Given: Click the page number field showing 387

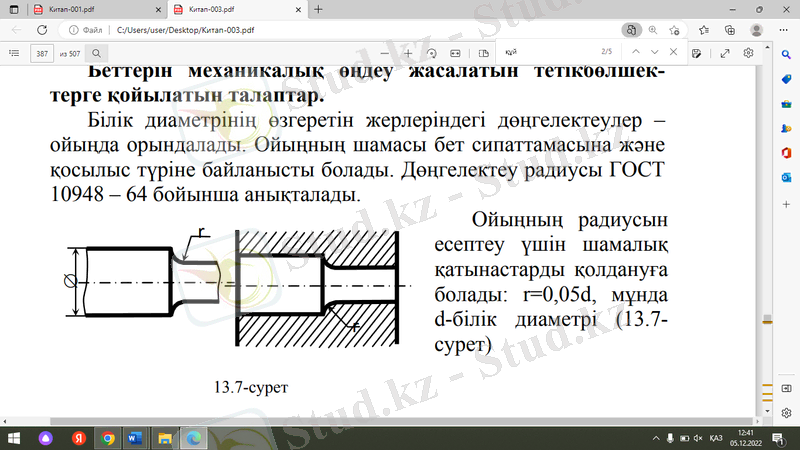Looking at the screenshot, I should tap(42, 51).
